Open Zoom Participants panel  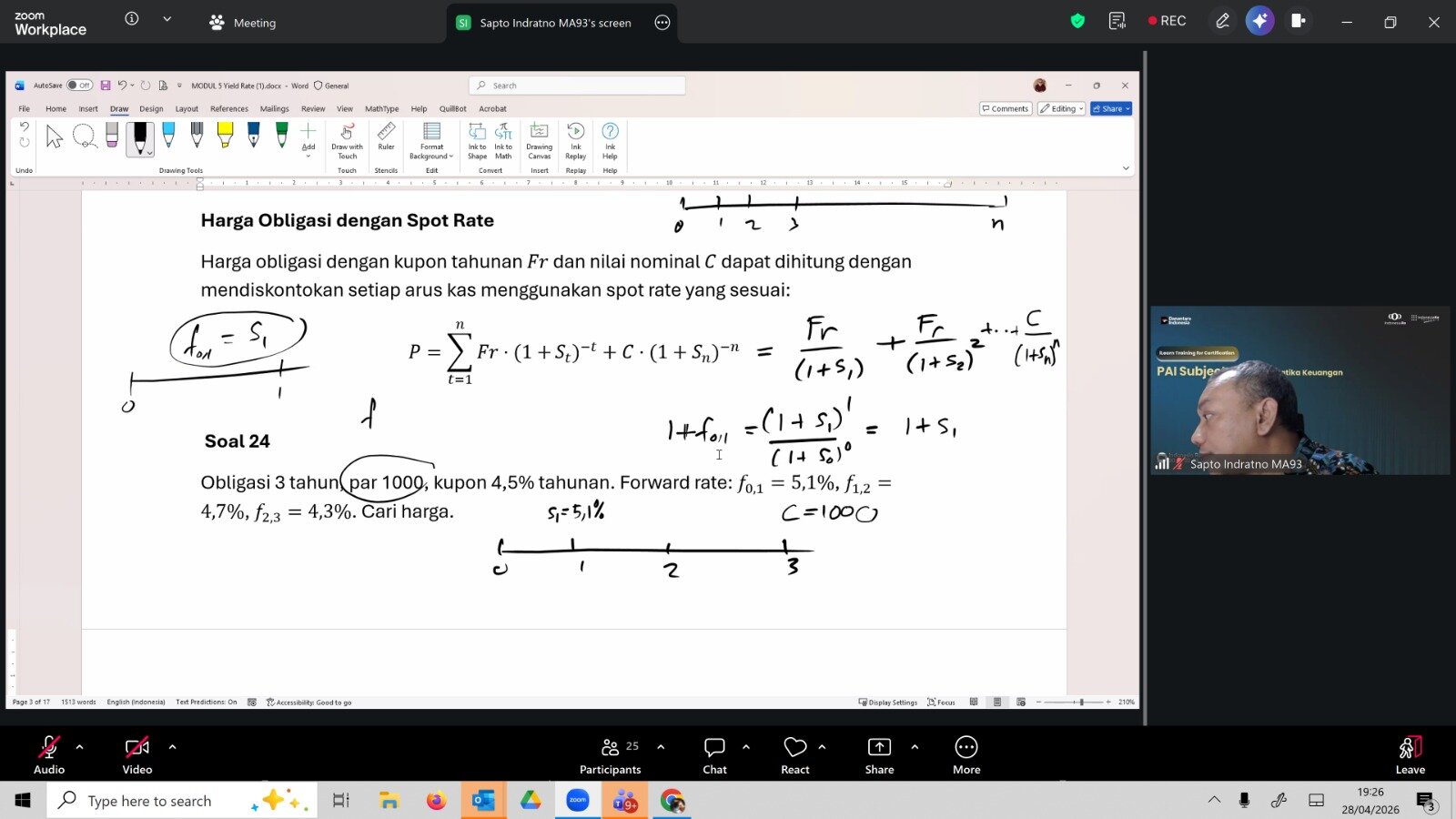(611, 754)
